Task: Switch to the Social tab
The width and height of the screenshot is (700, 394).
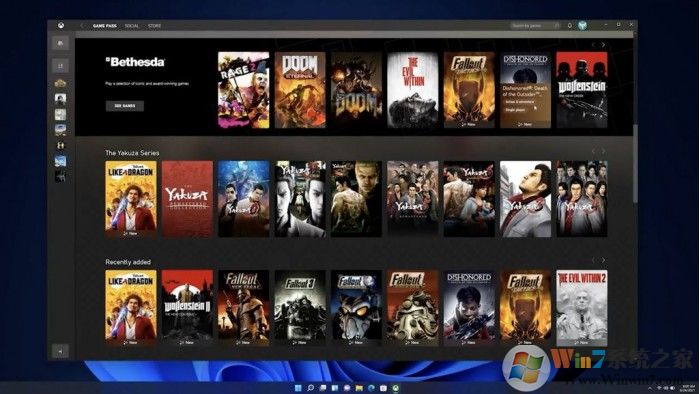Action: pyautogui.click(x=132, y=26)
